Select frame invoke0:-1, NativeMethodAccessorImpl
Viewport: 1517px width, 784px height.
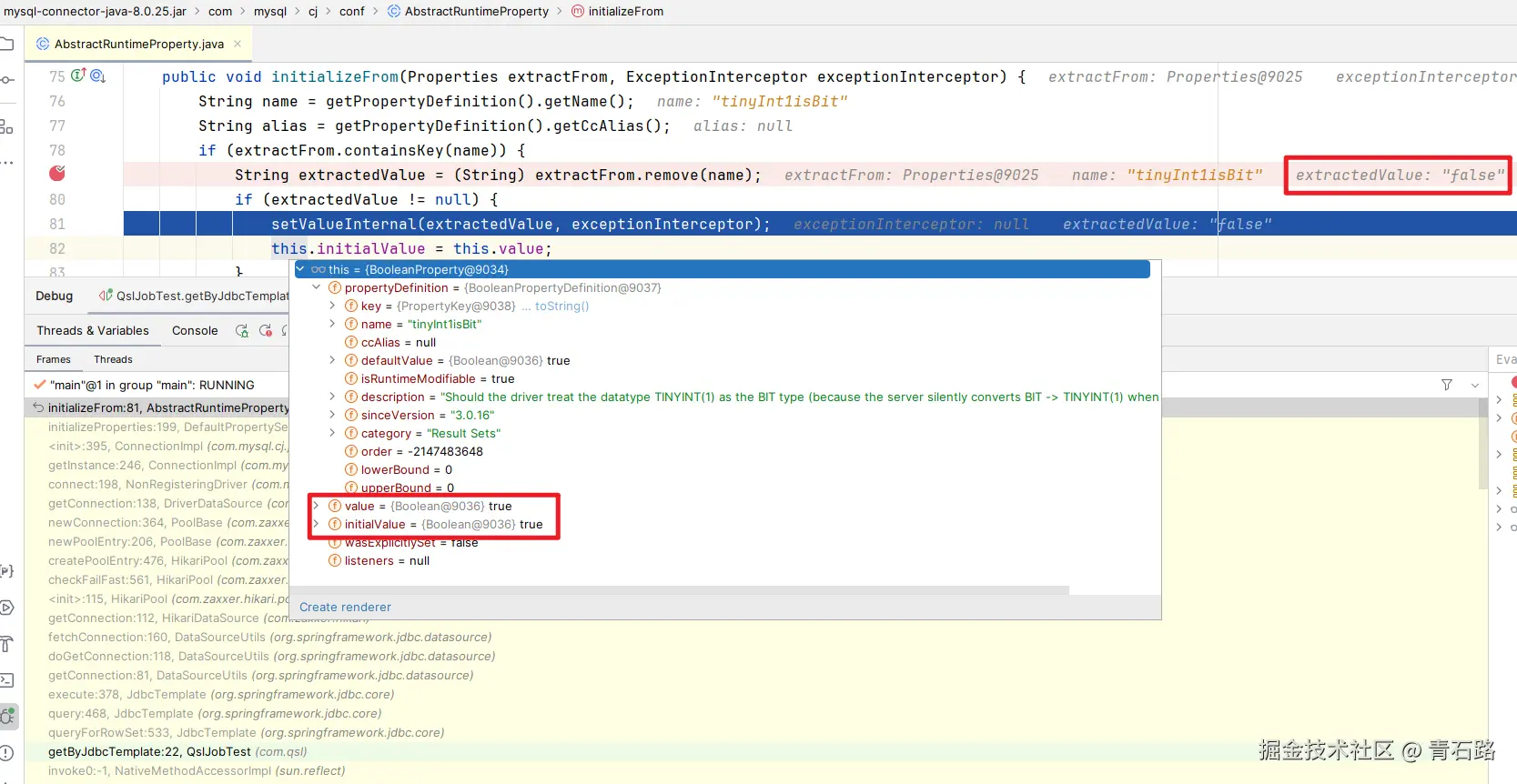point(197,770)
